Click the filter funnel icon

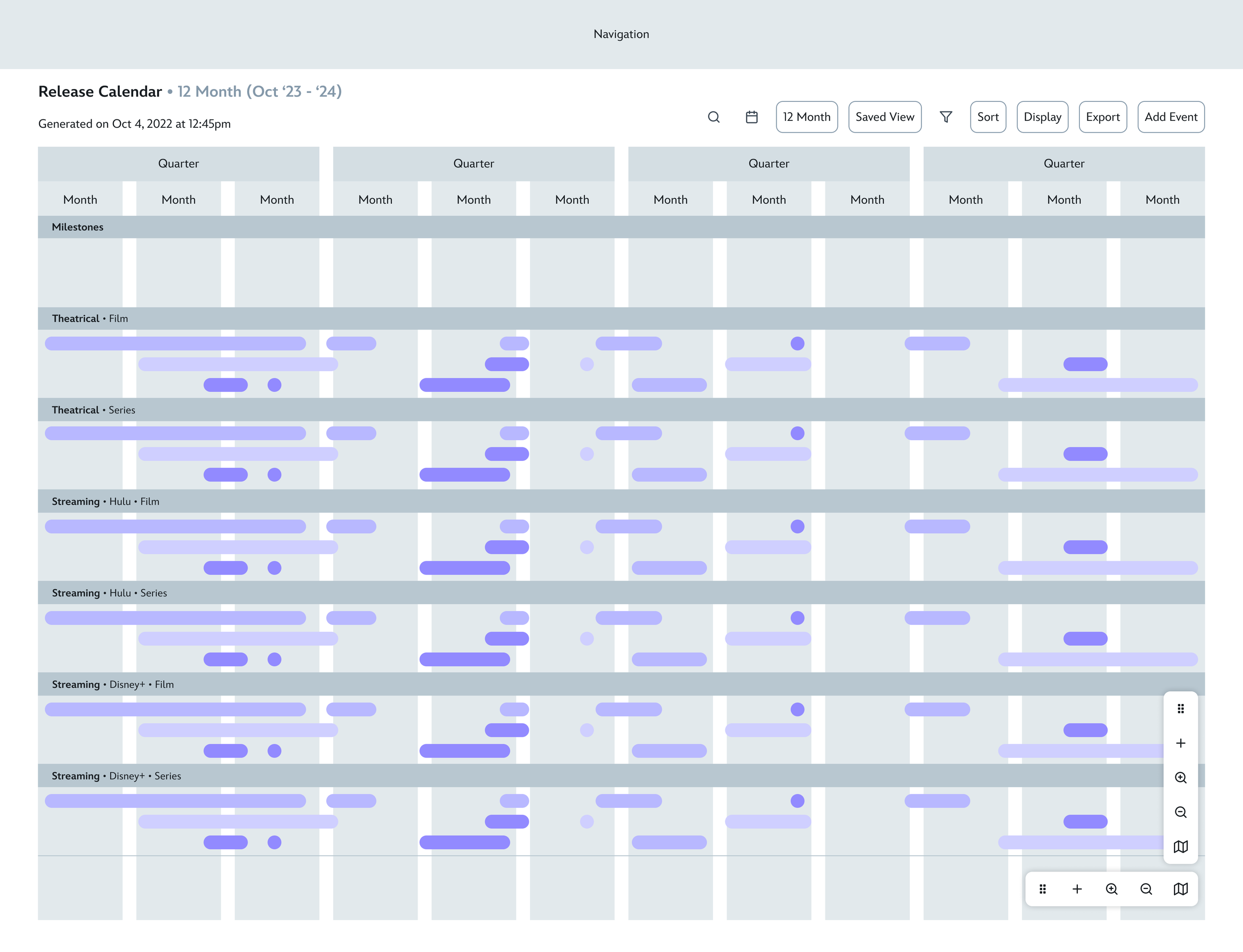[x=946, y=117]
